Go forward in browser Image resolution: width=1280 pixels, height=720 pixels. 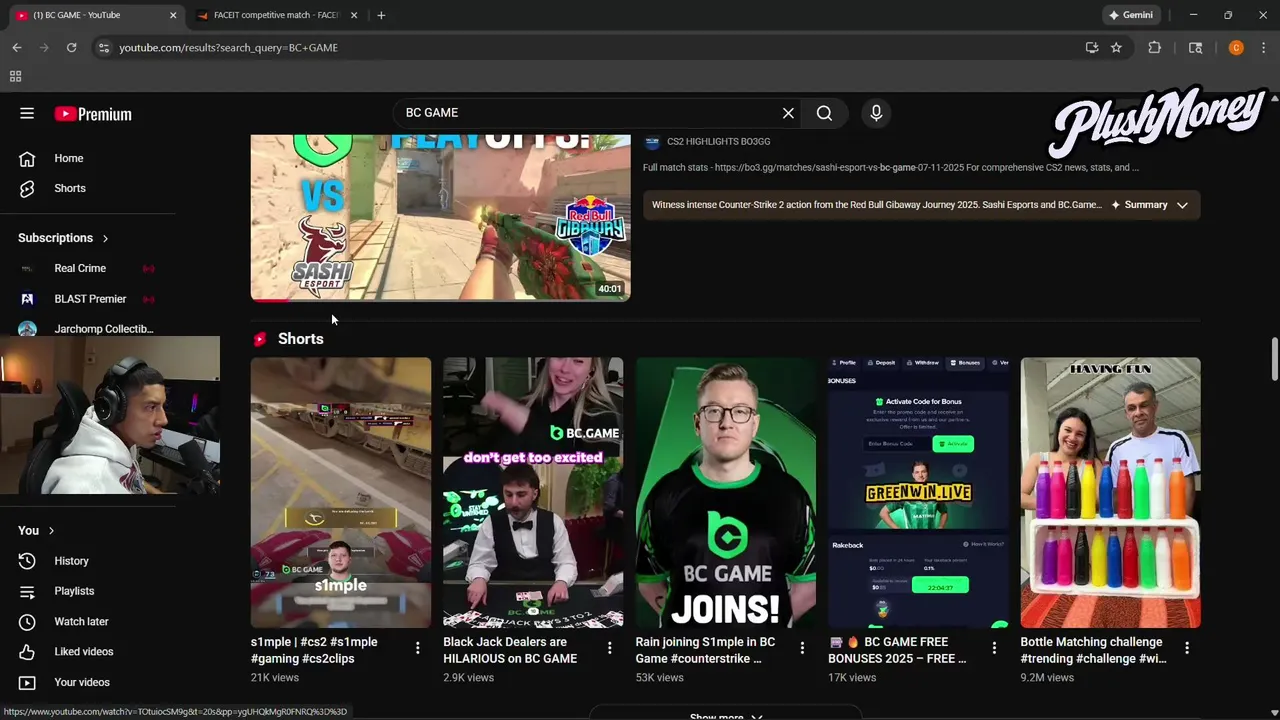coord(44,47)
